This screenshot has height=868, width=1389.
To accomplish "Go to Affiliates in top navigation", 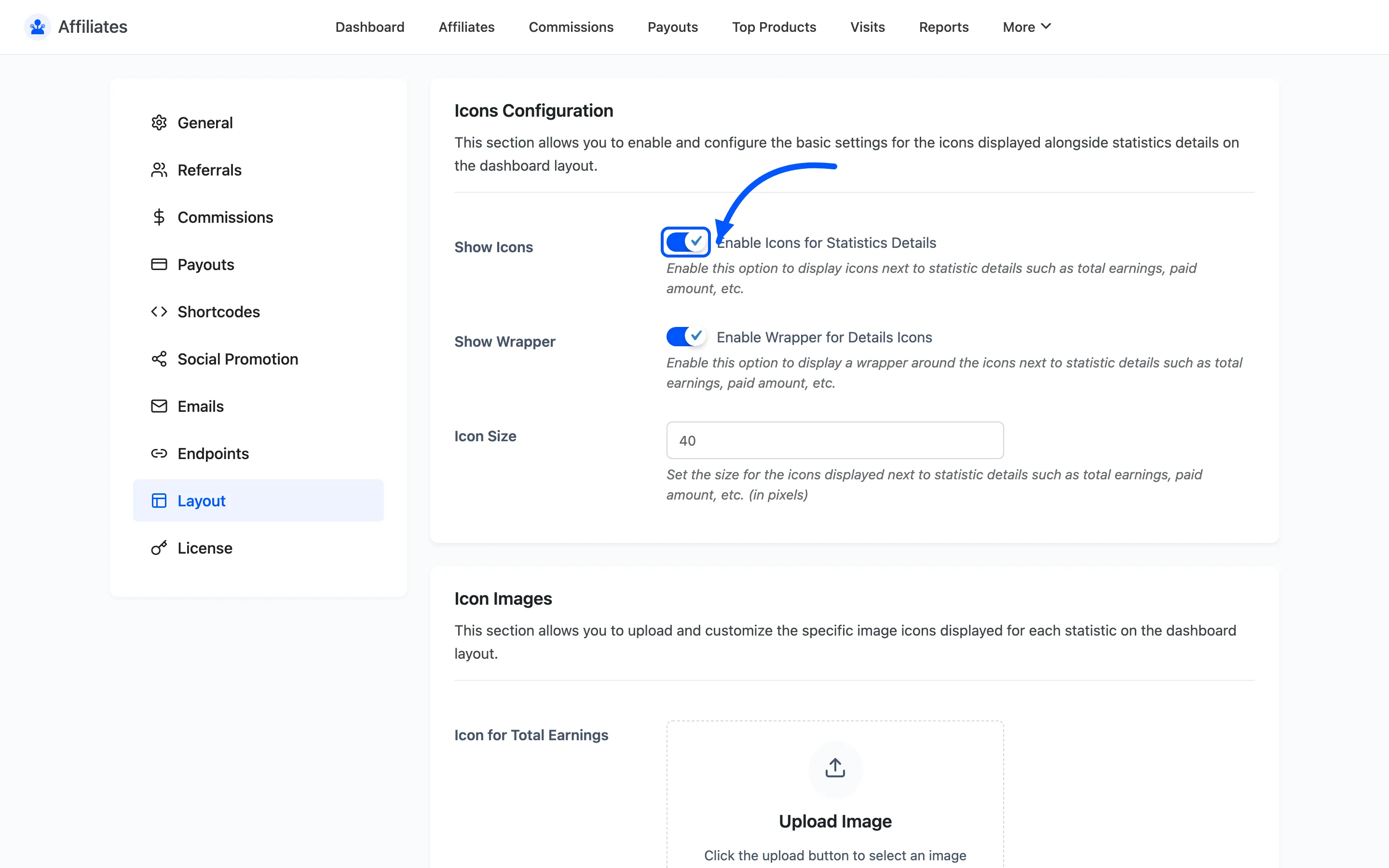I will (x=467, y=27).
